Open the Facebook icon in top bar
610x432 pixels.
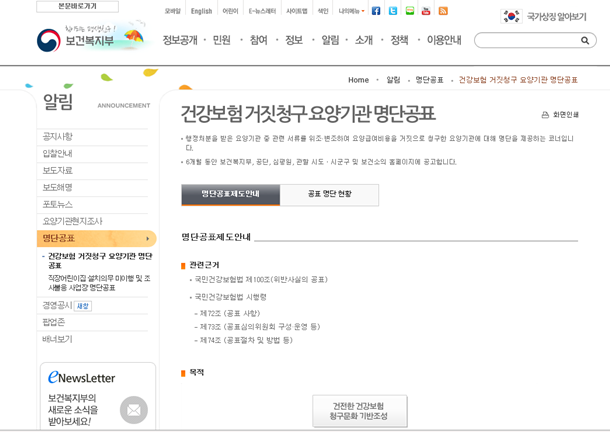[376, 11]
